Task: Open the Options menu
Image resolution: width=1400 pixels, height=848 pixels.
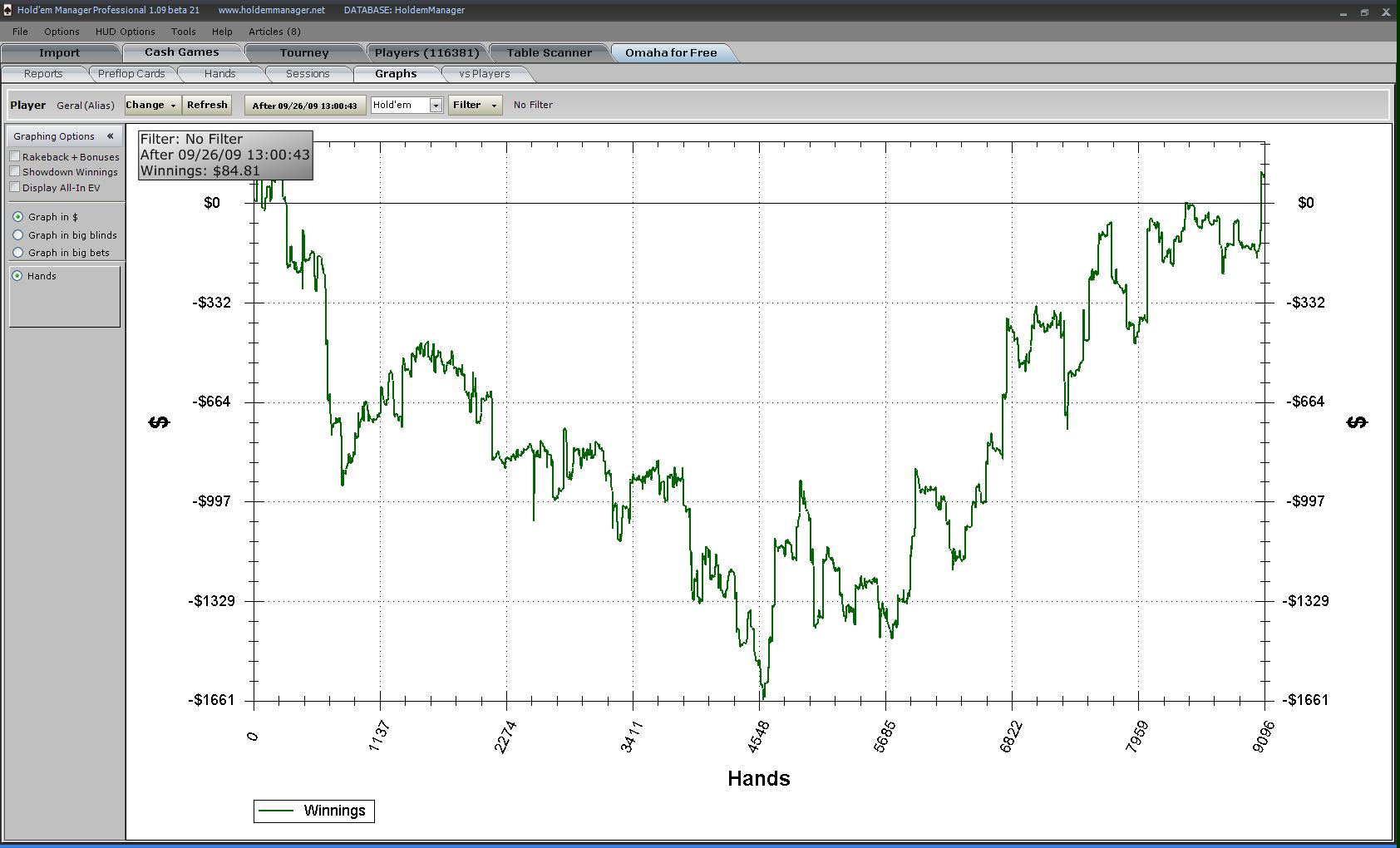Action: click(x=62, y=32)
